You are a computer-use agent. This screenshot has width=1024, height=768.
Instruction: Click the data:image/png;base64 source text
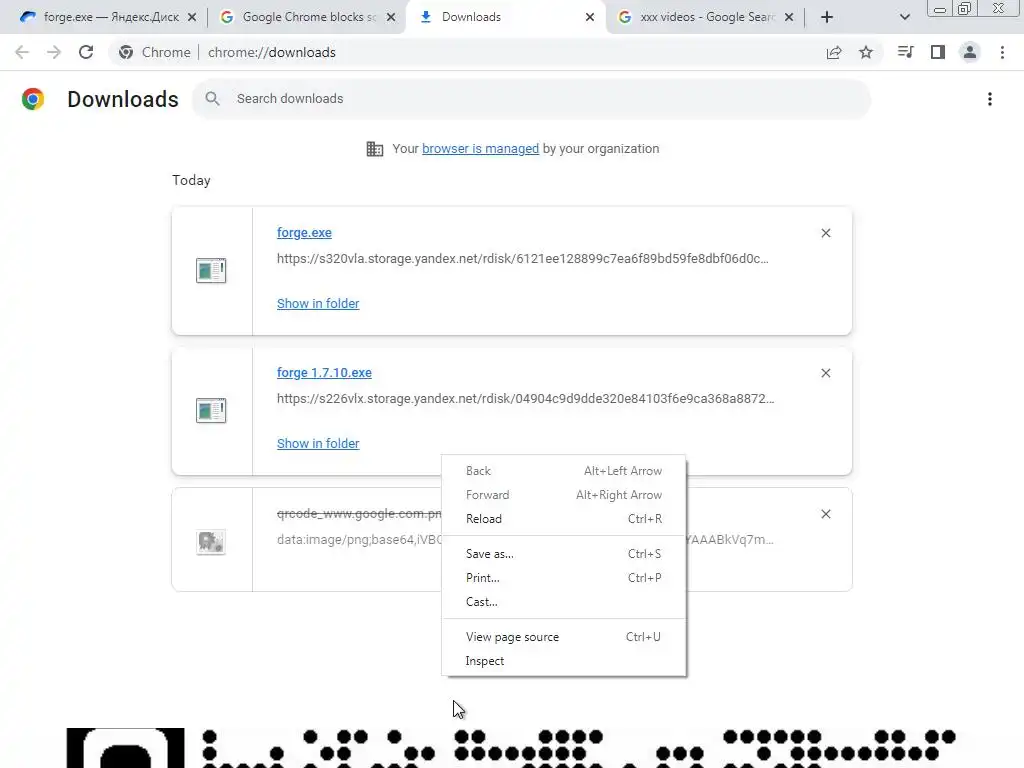[x=359, y=540]
